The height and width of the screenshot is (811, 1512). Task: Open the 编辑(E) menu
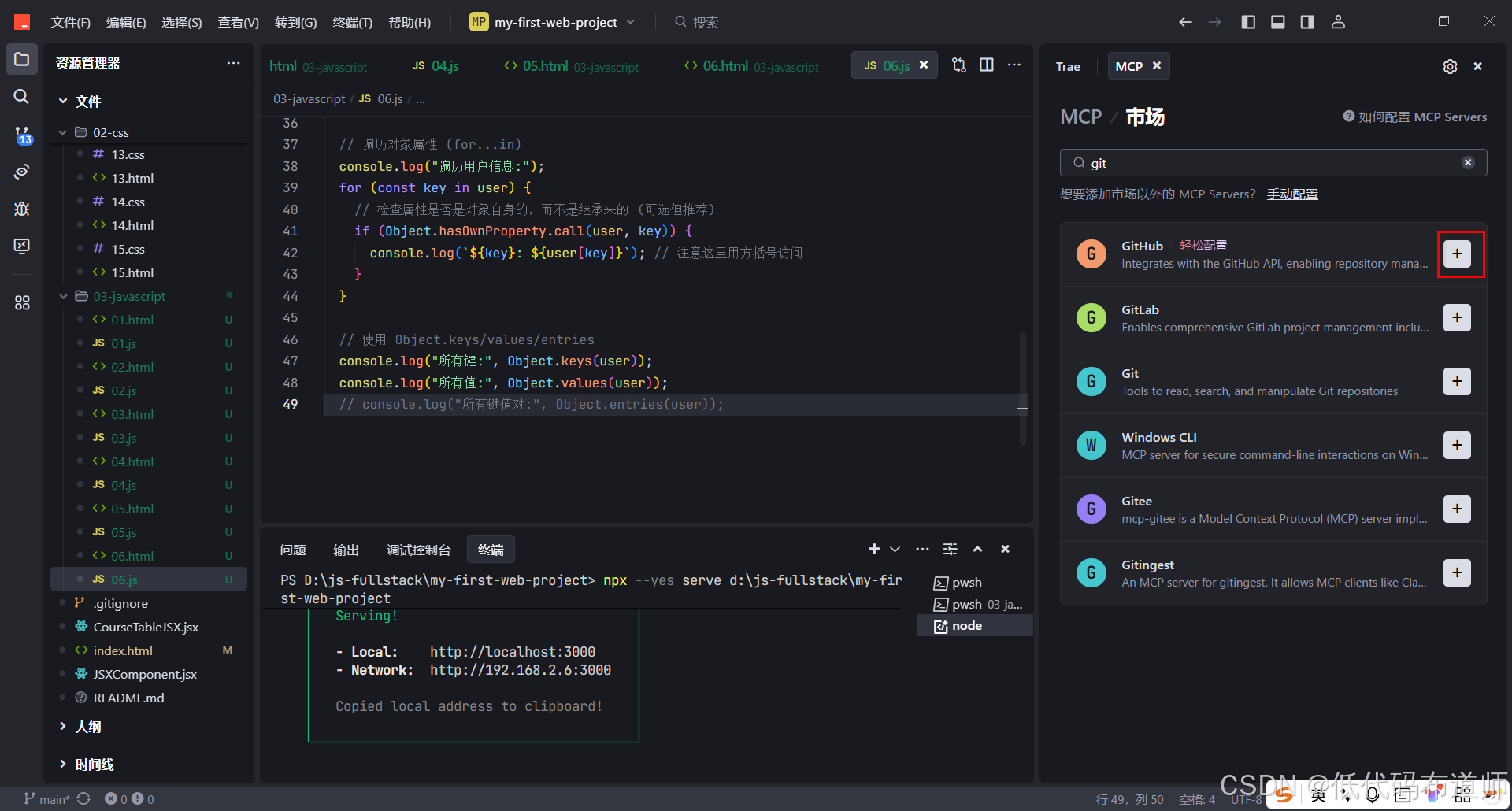[x=126, y=22]
